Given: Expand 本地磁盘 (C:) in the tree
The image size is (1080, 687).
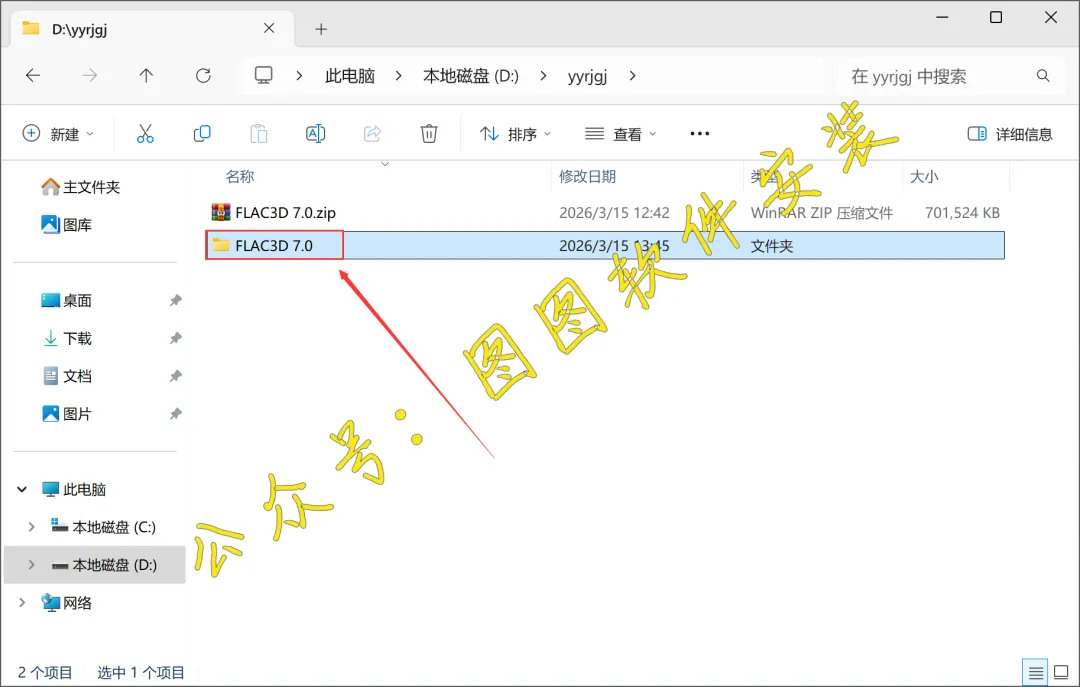Looking at the screenshot, I should 31,527.
